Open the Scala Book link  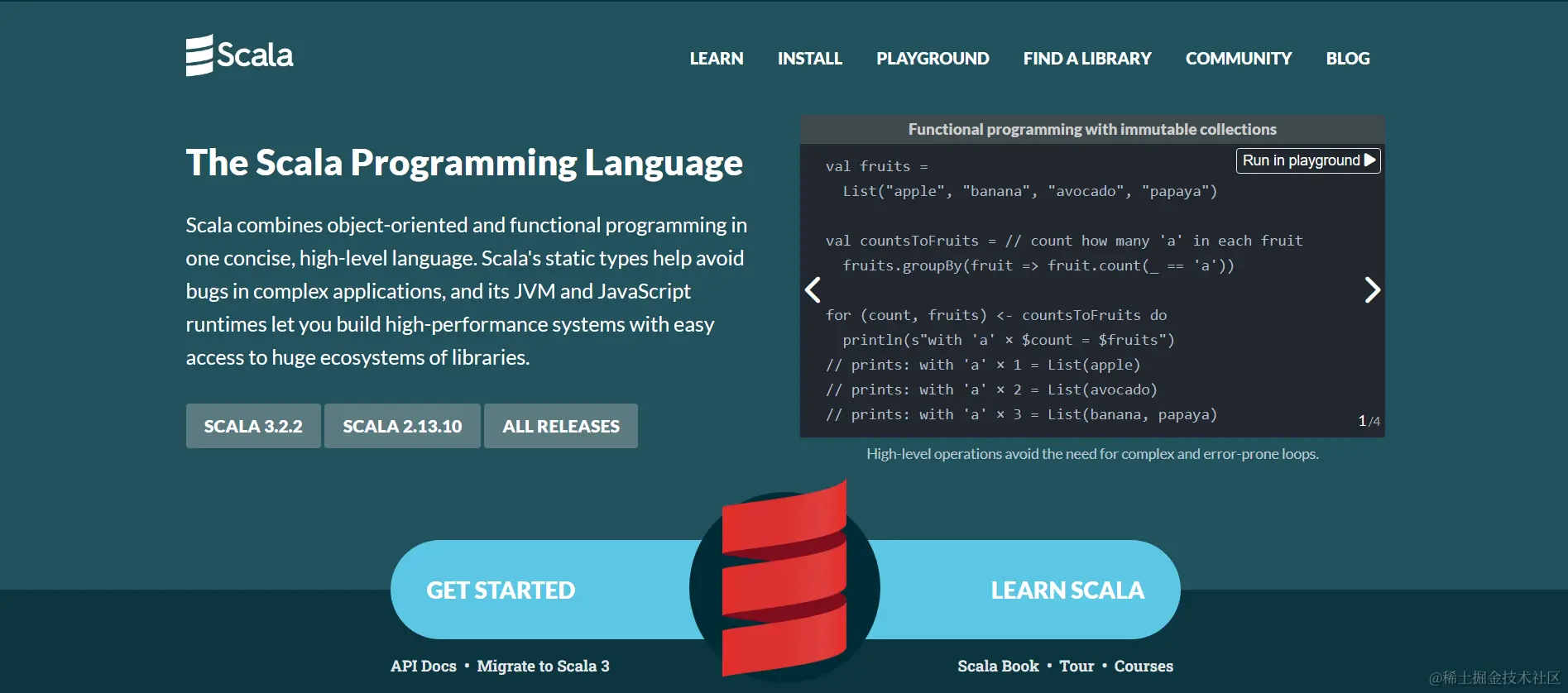pos(998,667)
